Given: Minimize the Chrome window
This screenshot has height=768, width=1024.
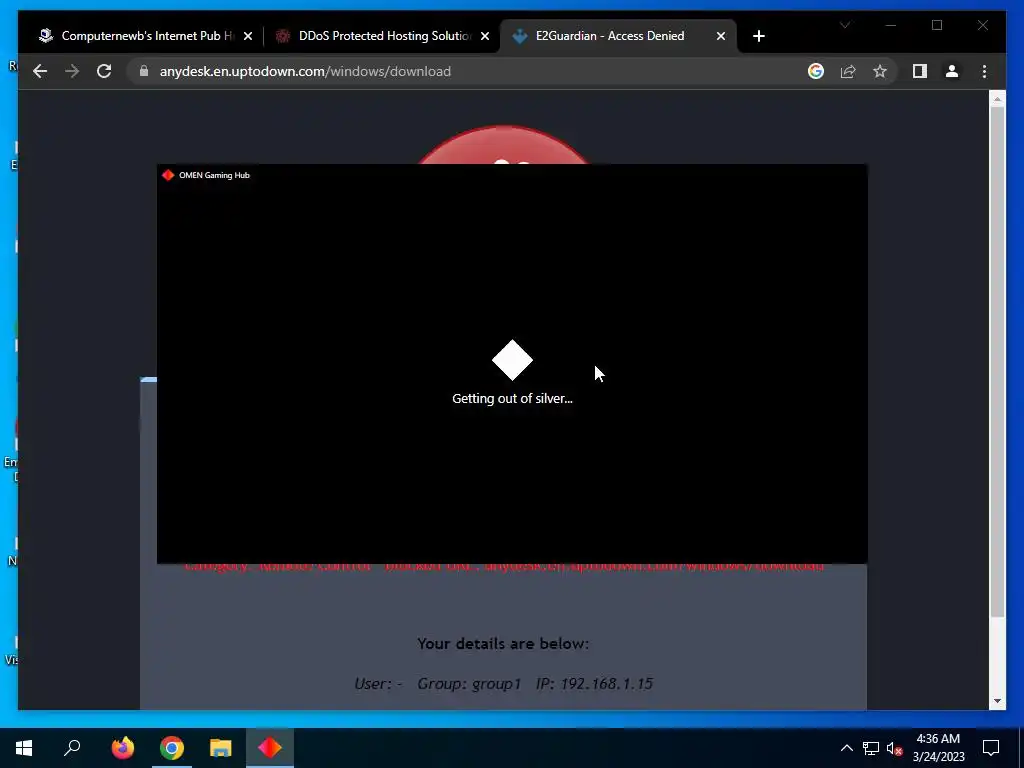Looking at the screenshot, I should (x=891, y=25).
